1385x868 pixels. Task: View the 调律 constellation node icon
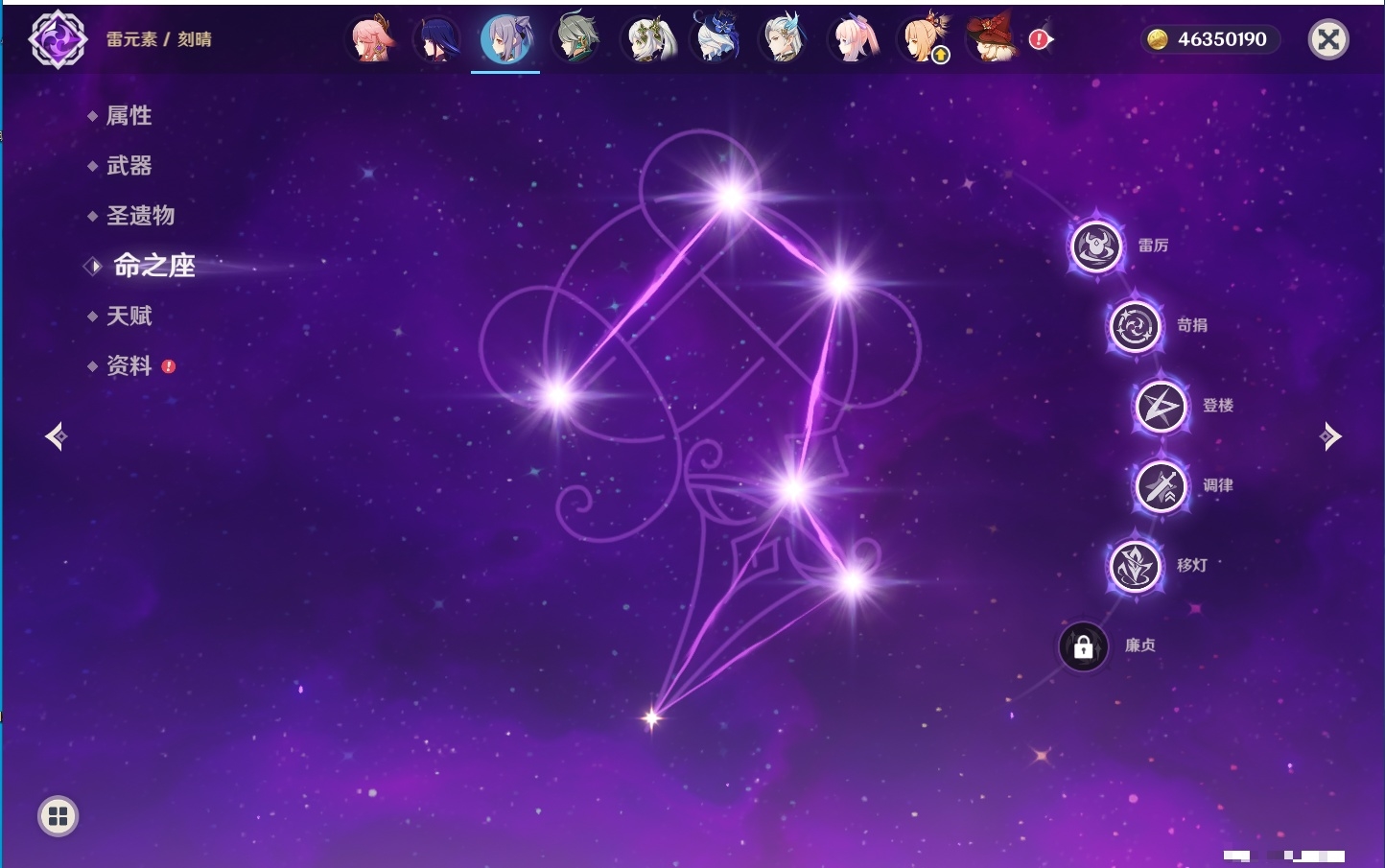click(x=1161, y=486)
